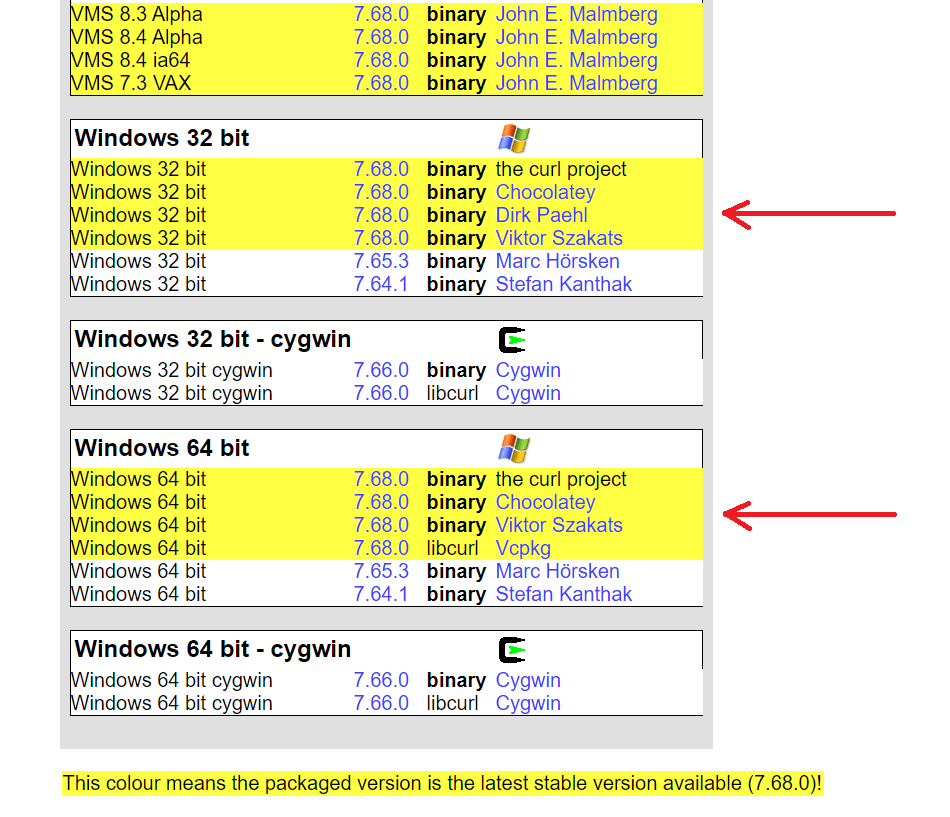Viewport: 950px width, 817px height.
Task: Open Cygwin link in Windows 64 bit cygwin libcurl row
Action: (528, 704)
